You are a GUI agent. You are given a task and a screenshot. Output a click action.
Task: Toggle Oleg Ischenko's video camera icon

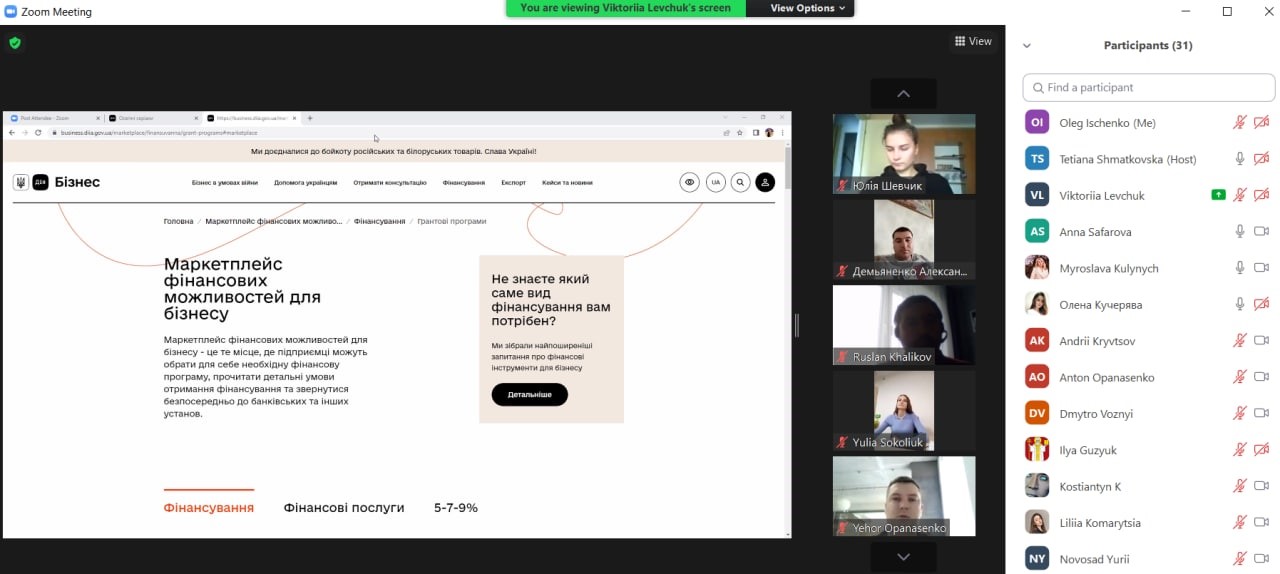tap(1261, 123)
